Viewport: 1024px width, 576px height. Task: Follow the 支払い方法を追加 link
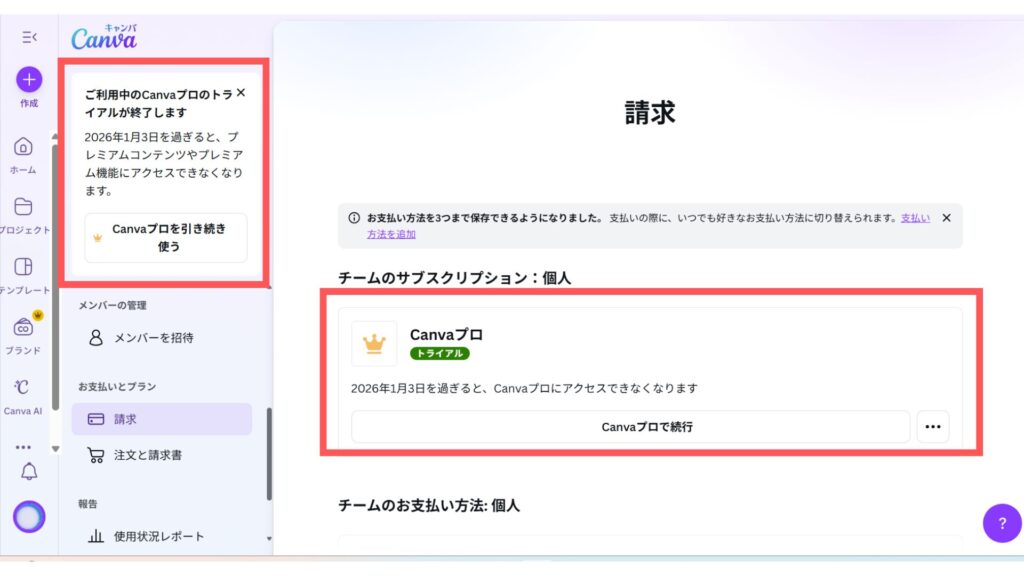pyautogui.click(x=391, y=235)
